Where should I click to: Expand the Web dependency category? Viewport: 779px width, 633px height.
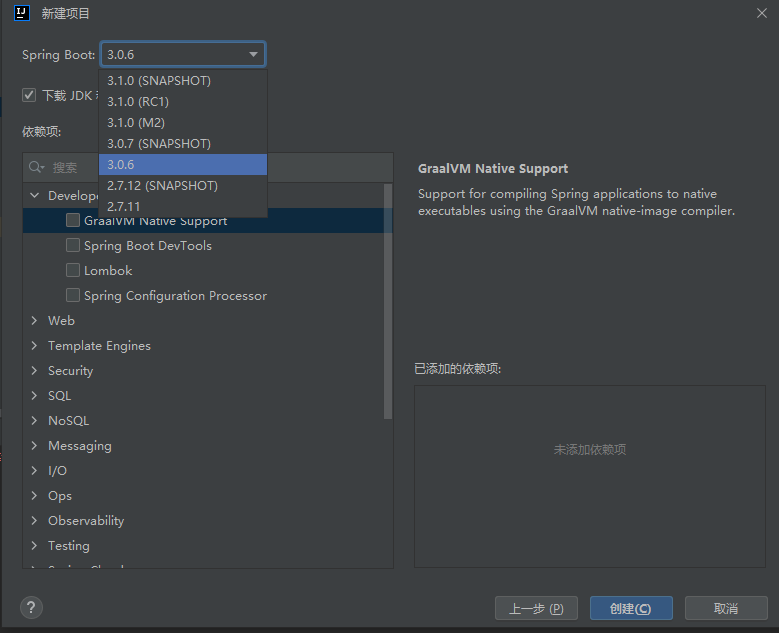[35, 321]
